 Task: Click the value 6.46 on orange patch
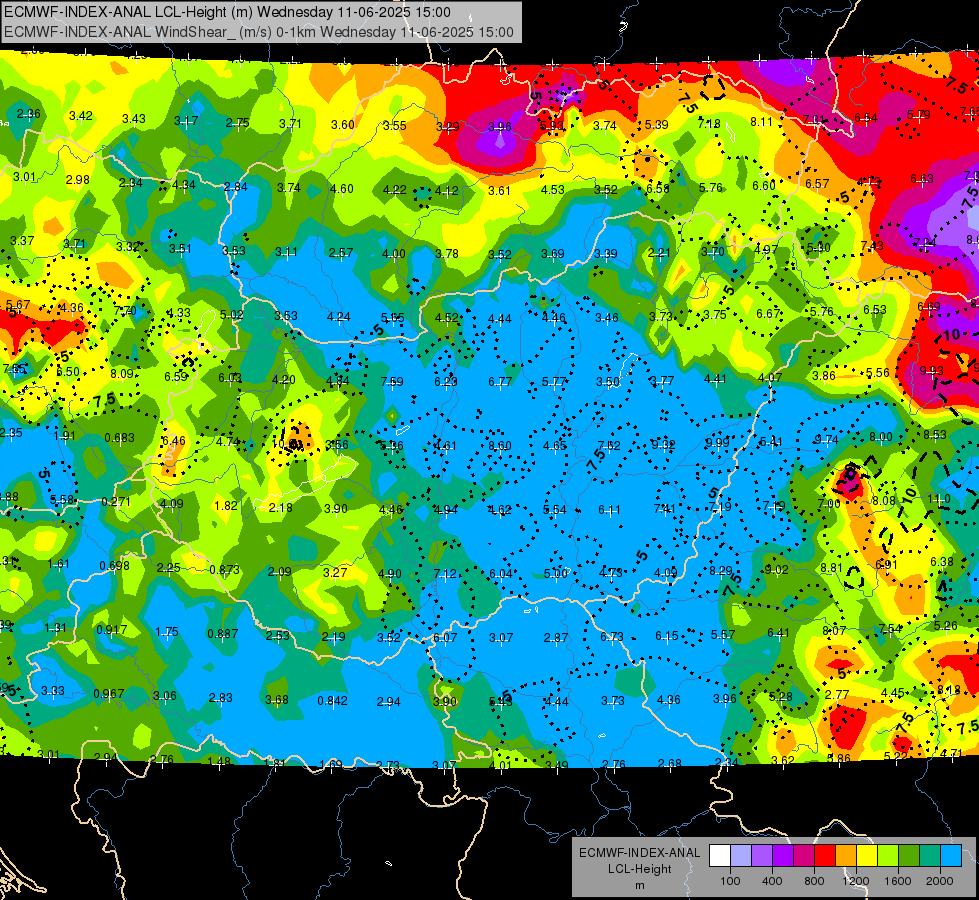point(174,440)
